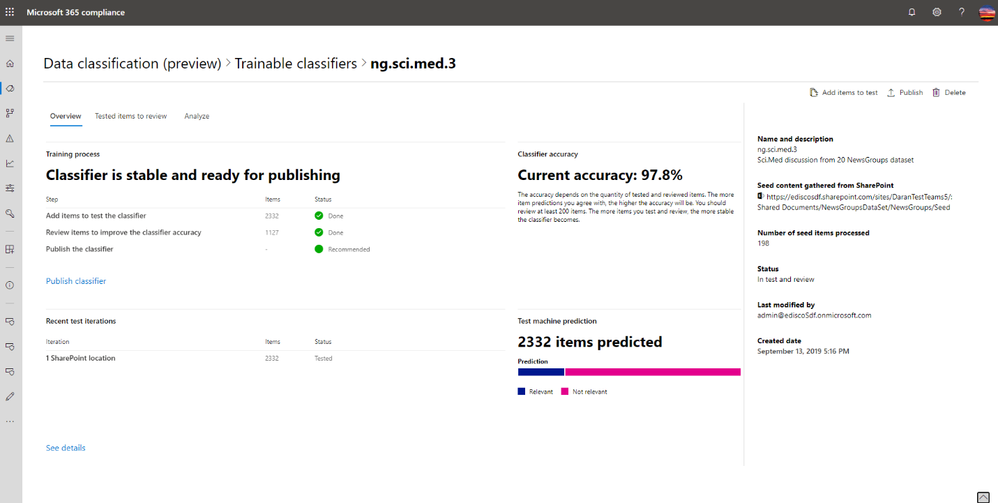Click Microsoft 365 compliance title
Screen dimensions: 998x503
[76, 12]
